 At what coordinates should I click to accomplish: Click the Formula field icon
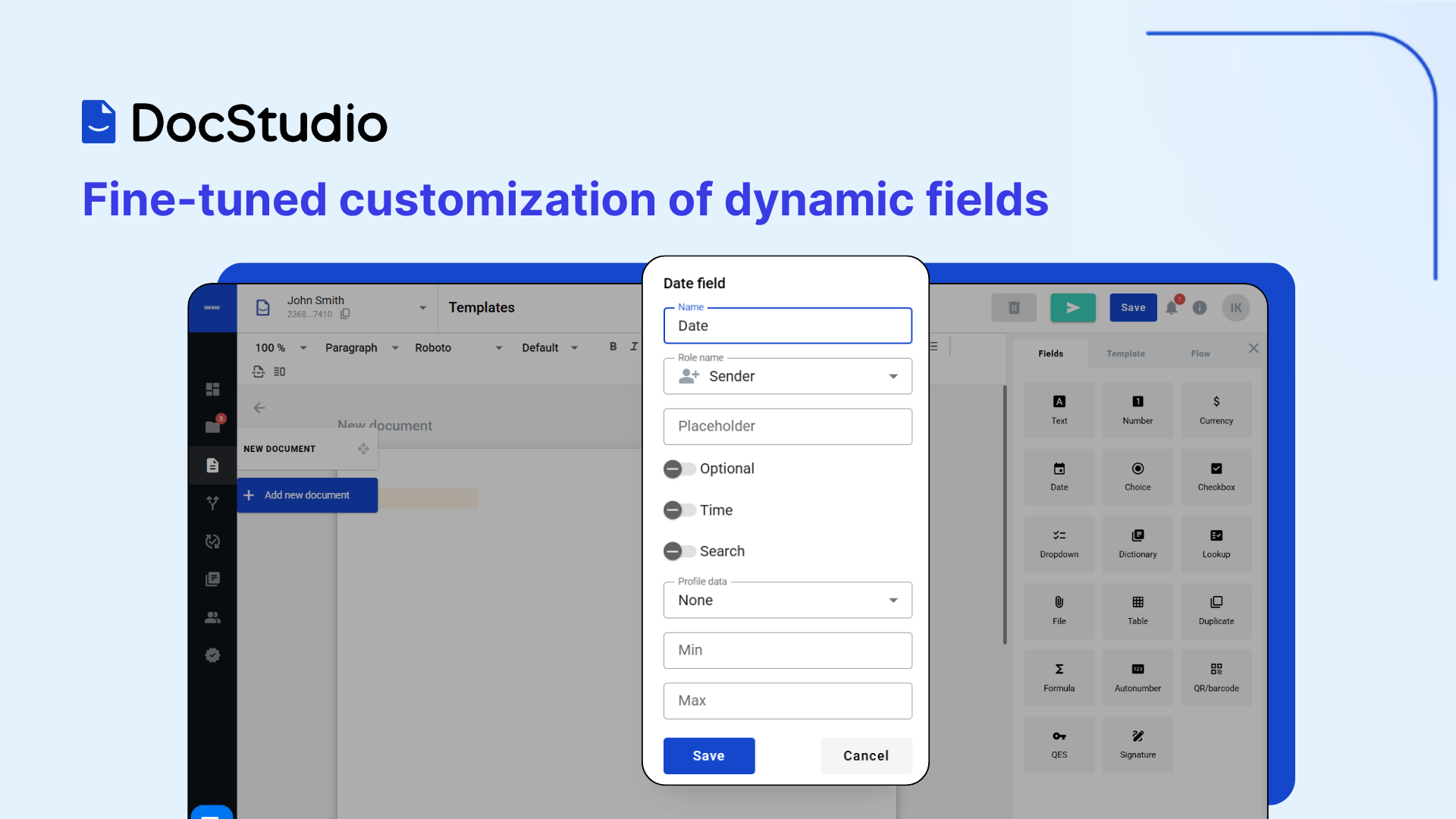(x=1059, y=677)
